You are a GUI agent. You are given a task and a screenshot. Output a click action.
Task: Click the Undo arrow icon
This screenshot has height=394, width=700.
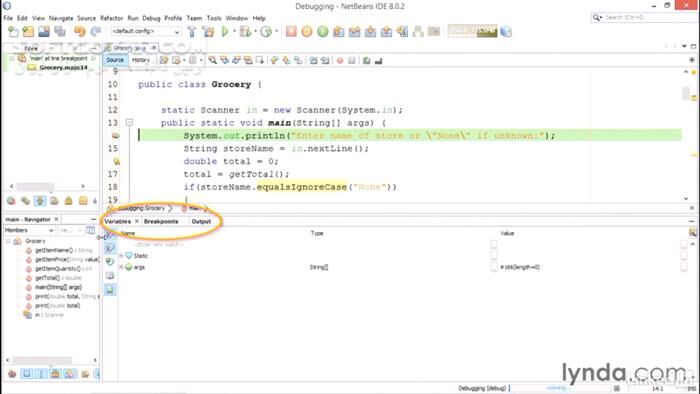[x=80, y=32]
